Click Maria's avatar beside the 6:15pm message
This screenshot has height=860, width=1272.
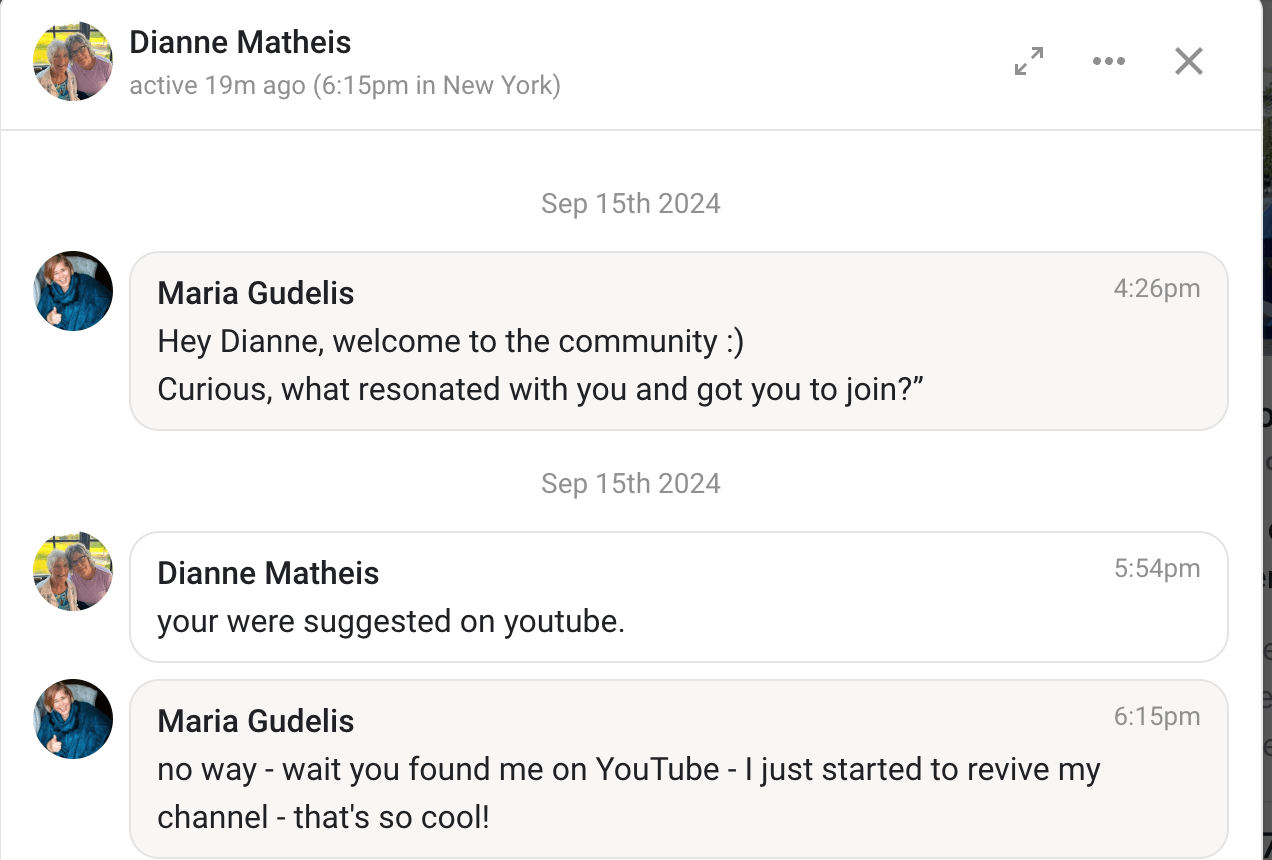coord(73,719)
